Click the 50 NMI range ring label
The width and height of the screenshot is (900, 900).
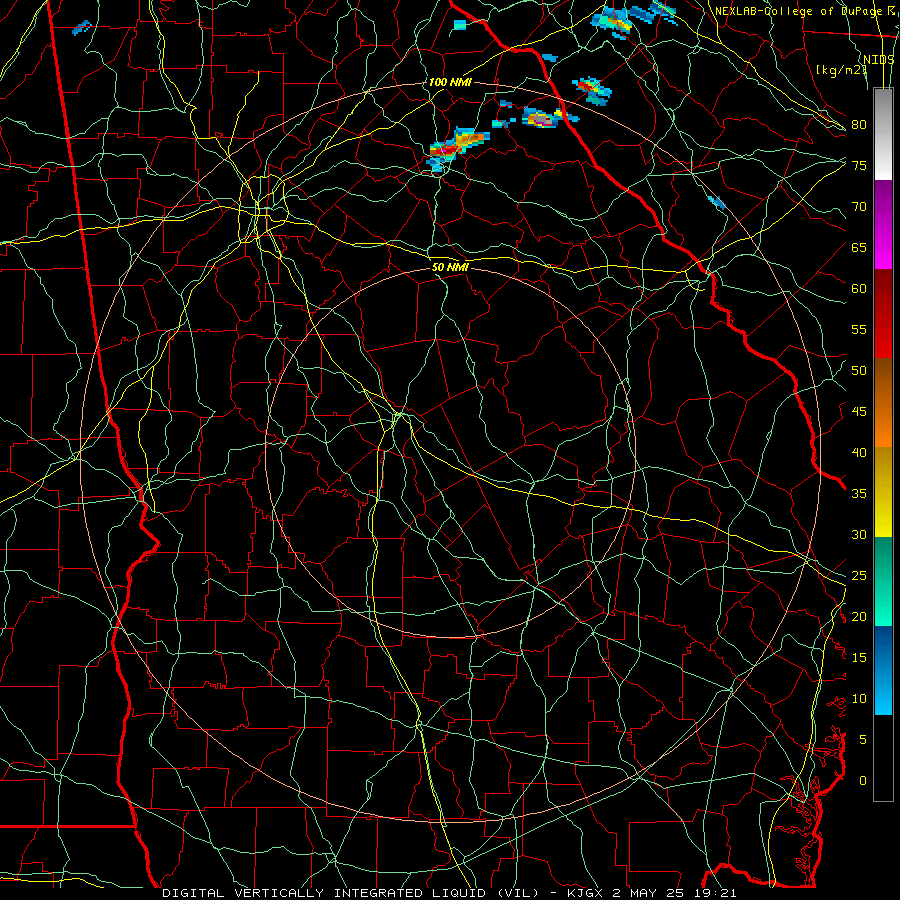pos(450,267)
